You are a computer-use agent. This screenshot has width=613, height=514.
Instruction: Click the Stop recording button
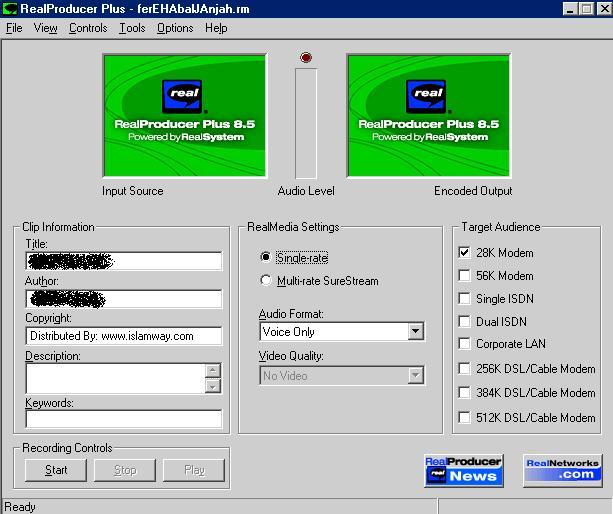125,470
